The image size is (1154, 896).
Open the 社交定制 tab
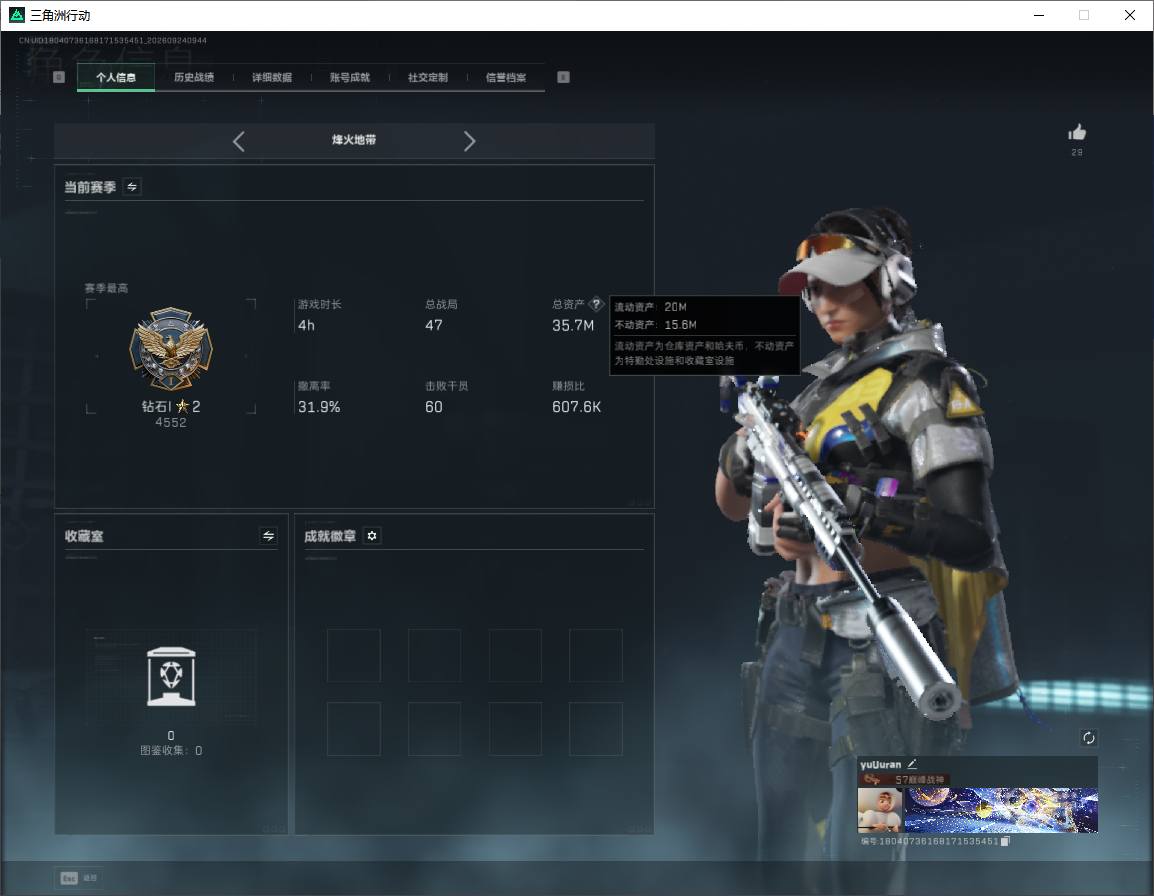(428, 77)
